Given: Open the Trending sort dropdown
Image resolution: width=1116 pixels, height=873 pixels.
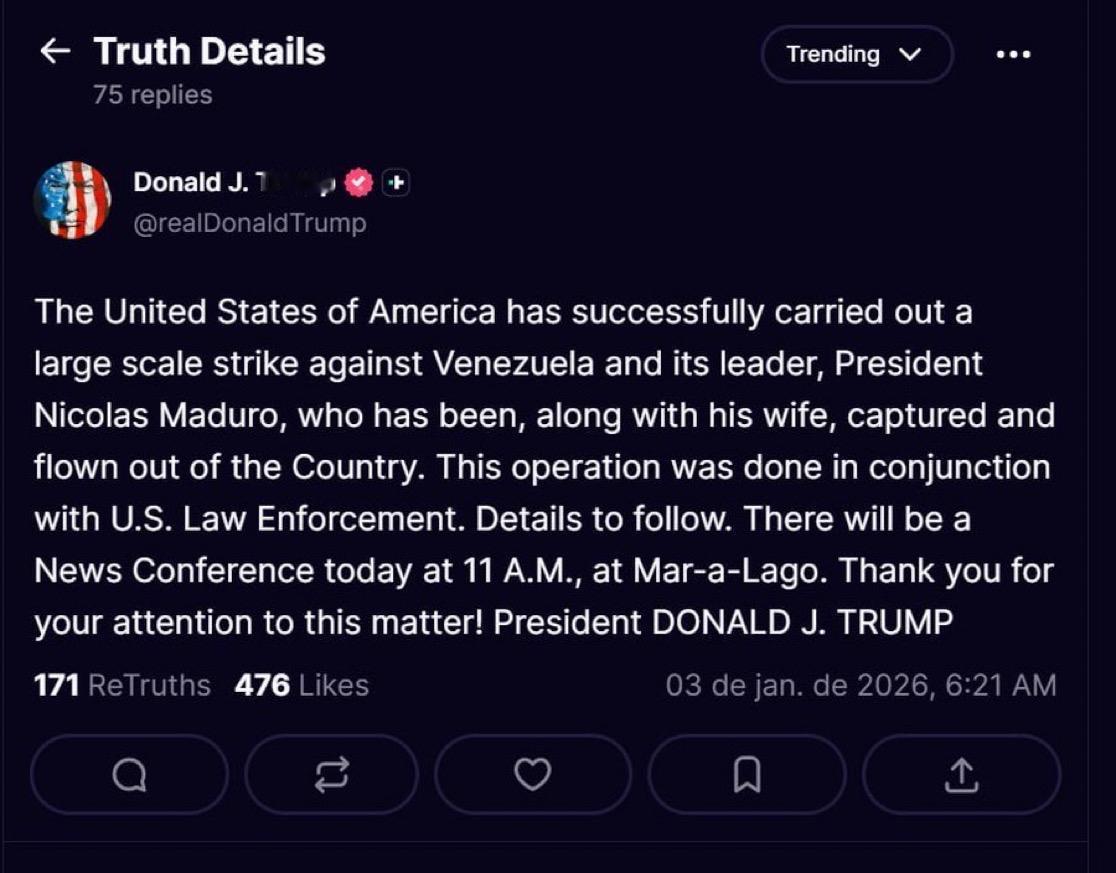Looking at the screenshot, I should [856, 55].
